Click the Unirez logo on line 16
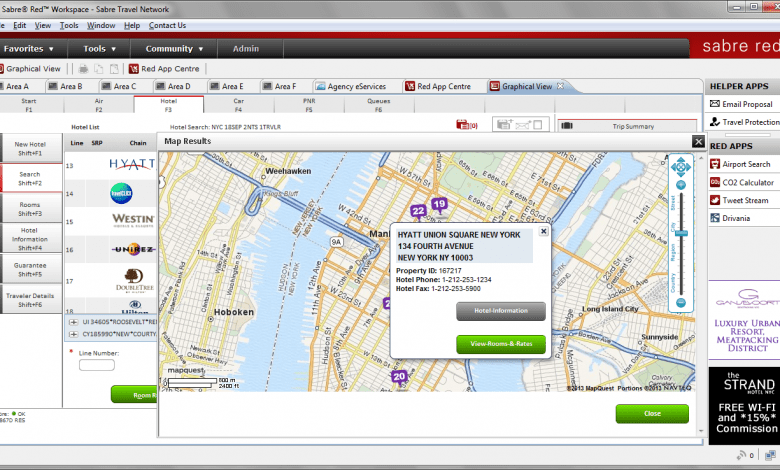 tap(133, 249)
